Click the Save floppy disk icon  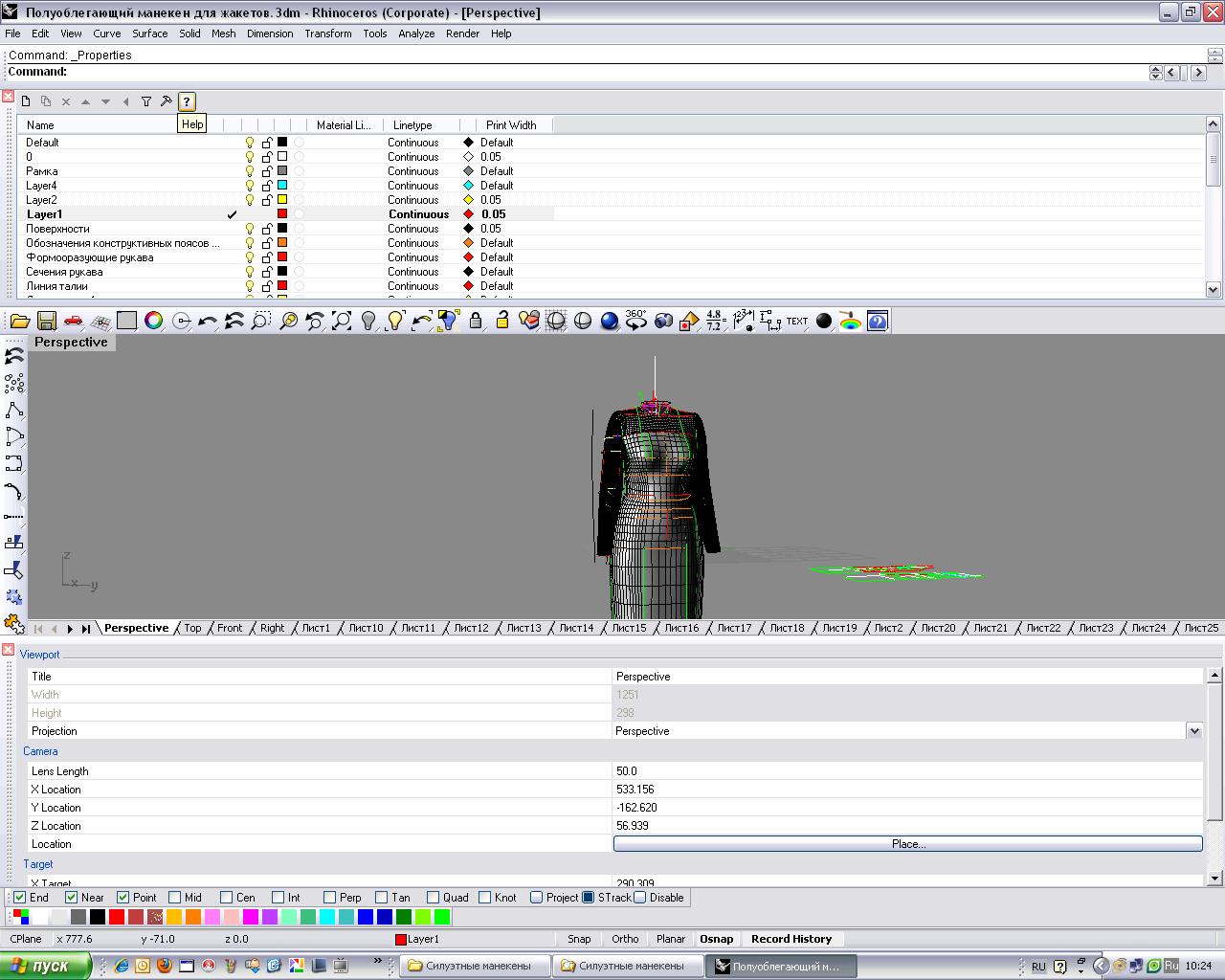(x=46, y=322)
